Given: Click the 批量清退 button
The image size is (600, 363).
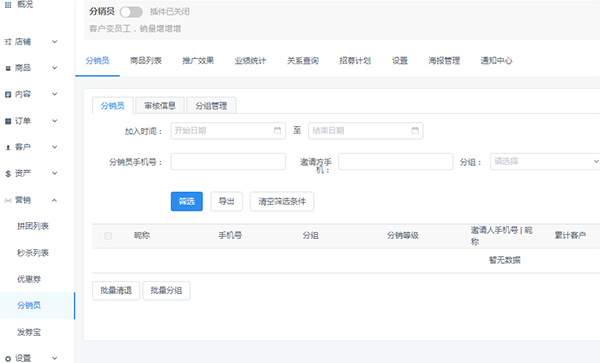Looking at the screenshot, I should [x=116, y=291].
